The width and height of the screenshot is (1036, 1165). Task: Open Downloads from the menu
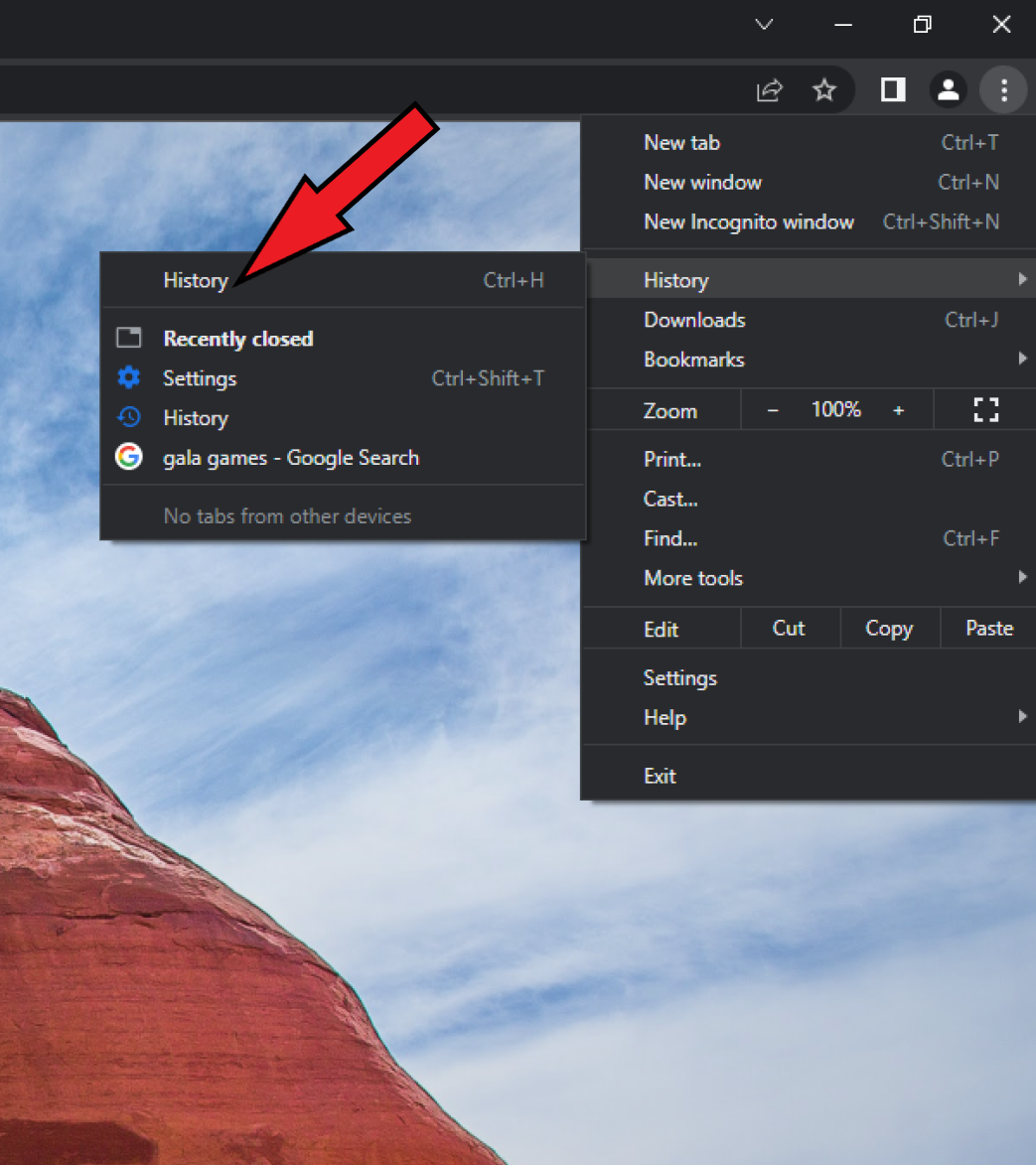[809, 320]
